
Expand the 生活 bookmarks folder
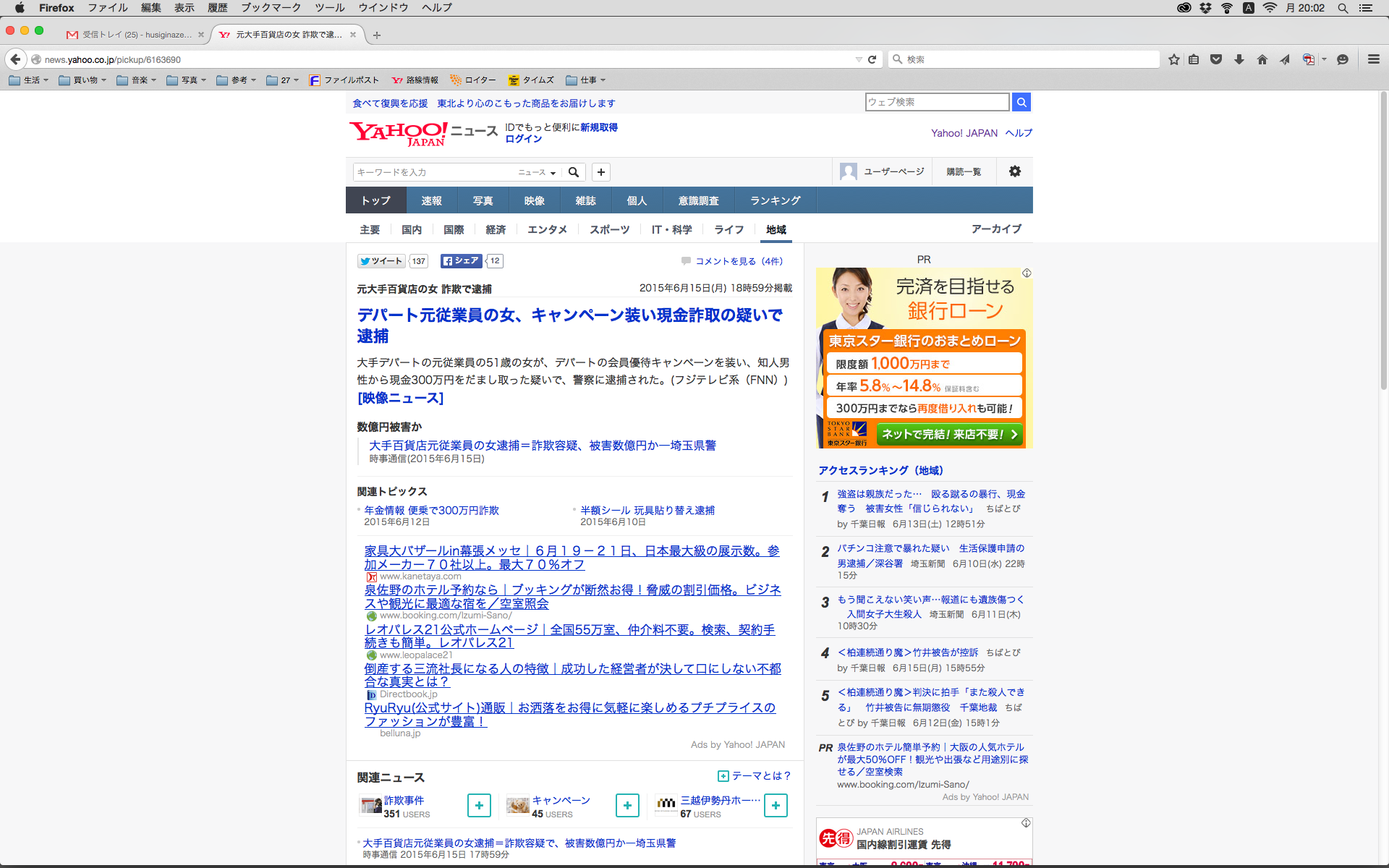29,80
